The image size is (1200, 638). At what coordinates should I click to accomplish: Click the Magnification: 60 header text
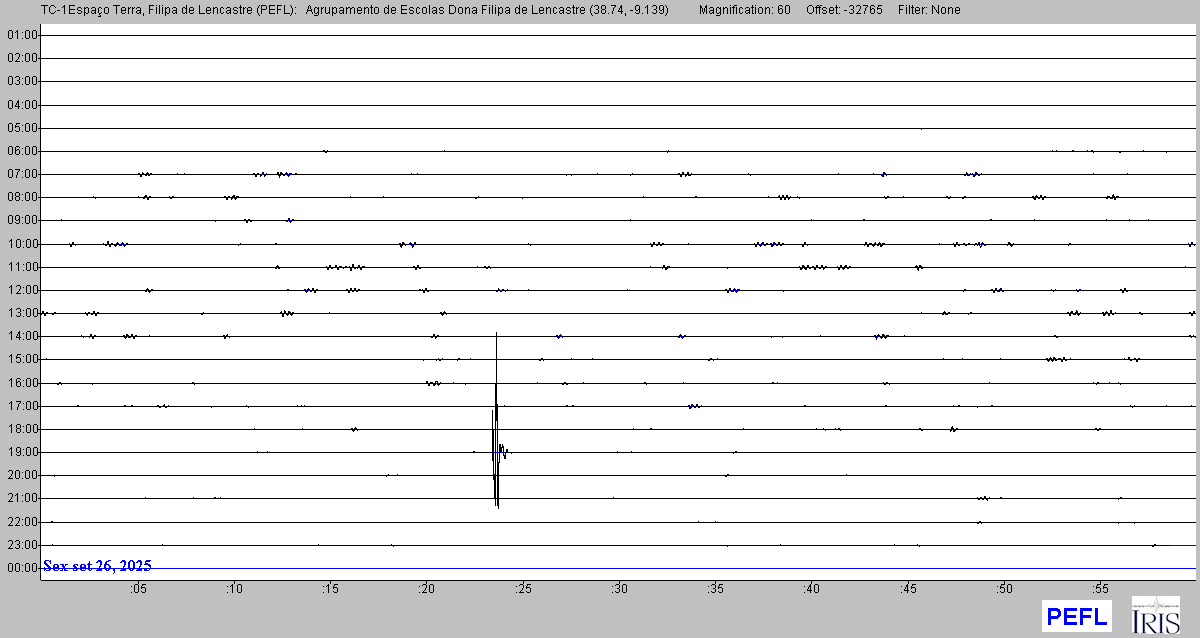pyautogui.click(x=744, y=10)
